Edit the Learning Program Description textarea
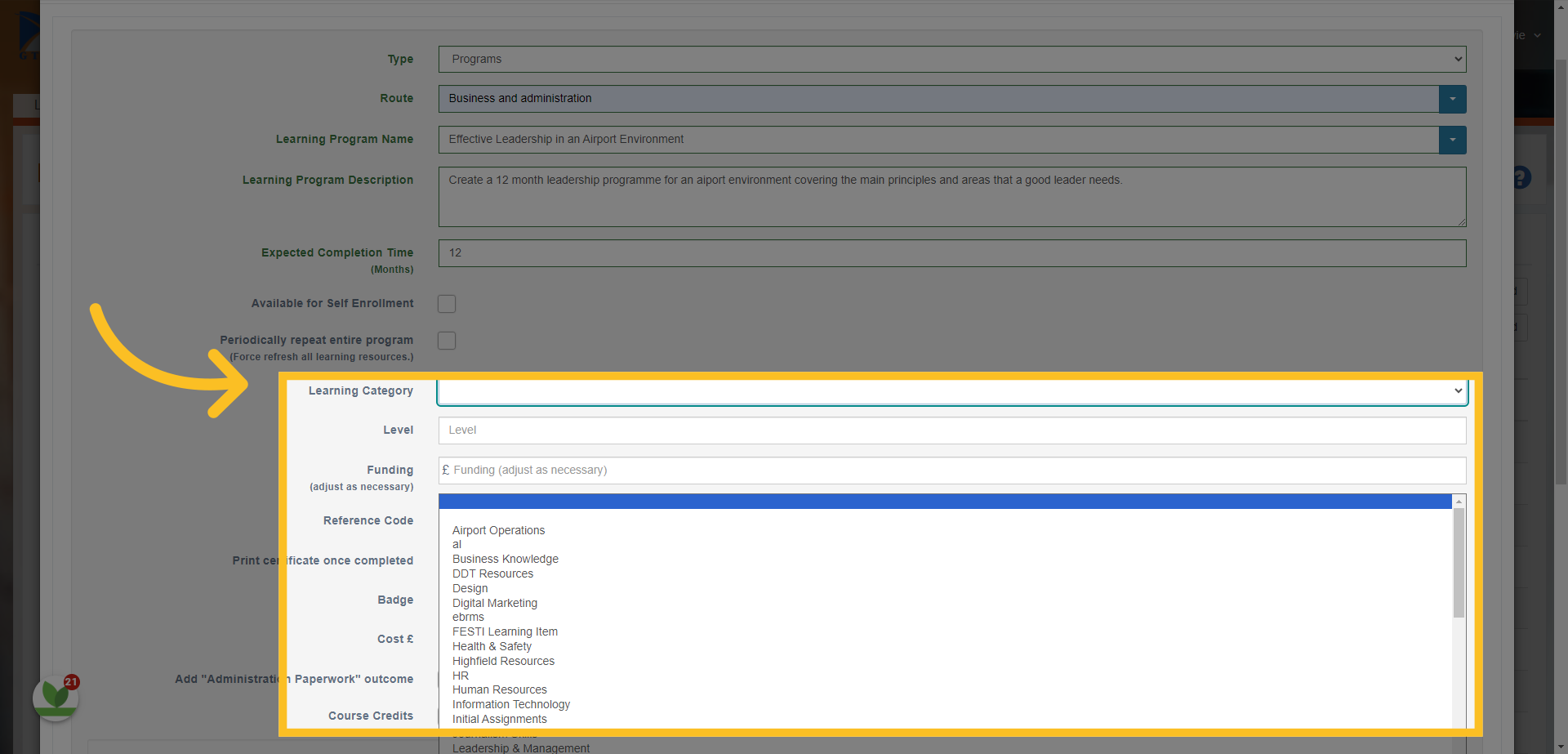The height and width of the screenshot is (754, 1568). [x=952, y=197]
